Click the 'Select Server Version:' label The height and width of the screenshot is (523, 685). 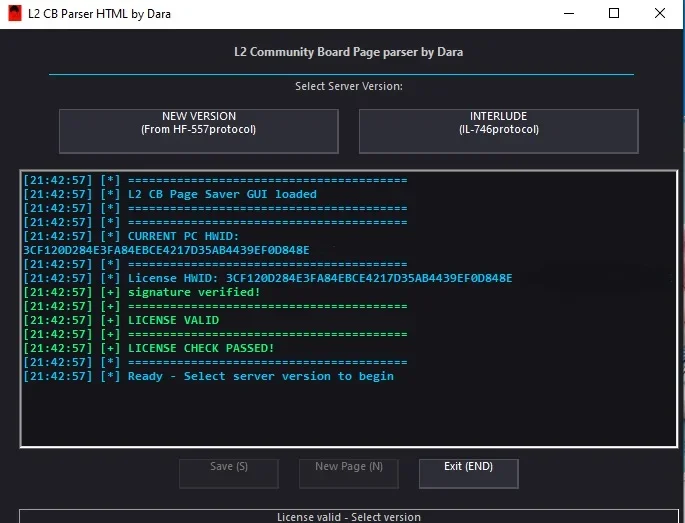tap(349, 86)
